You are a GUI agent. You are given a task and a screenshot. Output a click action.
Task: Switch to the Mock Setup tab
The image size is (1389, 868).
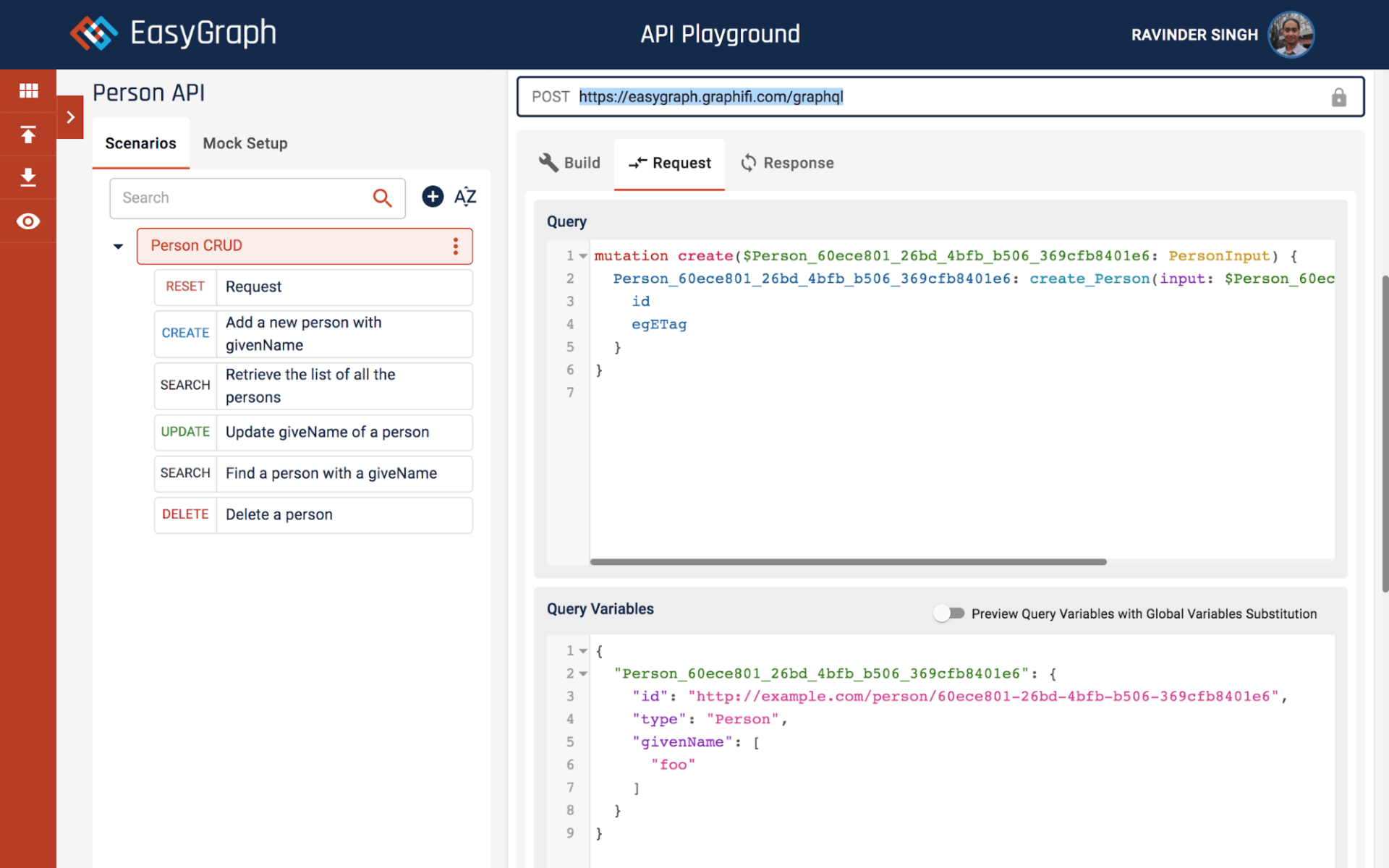pos(245,143)
